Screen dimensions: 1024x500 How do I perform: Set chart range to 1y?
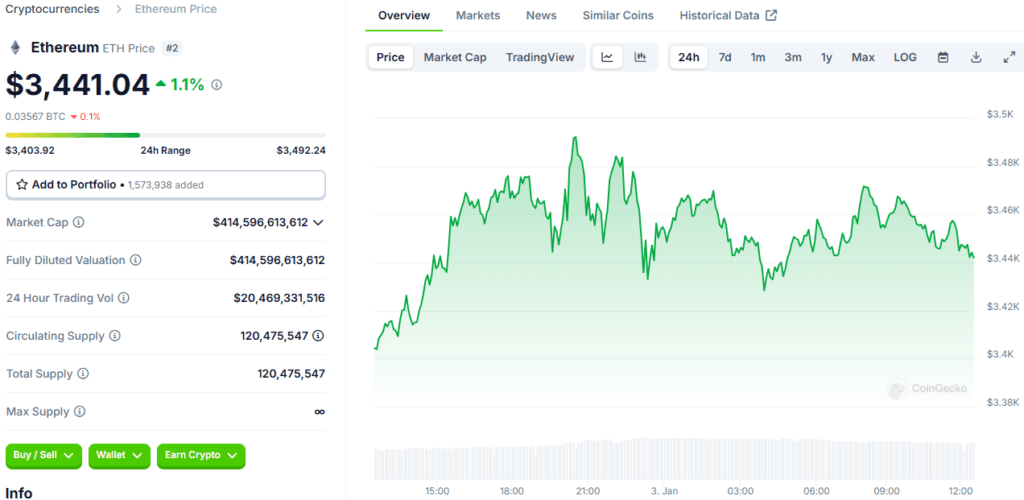tap(827, 57)
